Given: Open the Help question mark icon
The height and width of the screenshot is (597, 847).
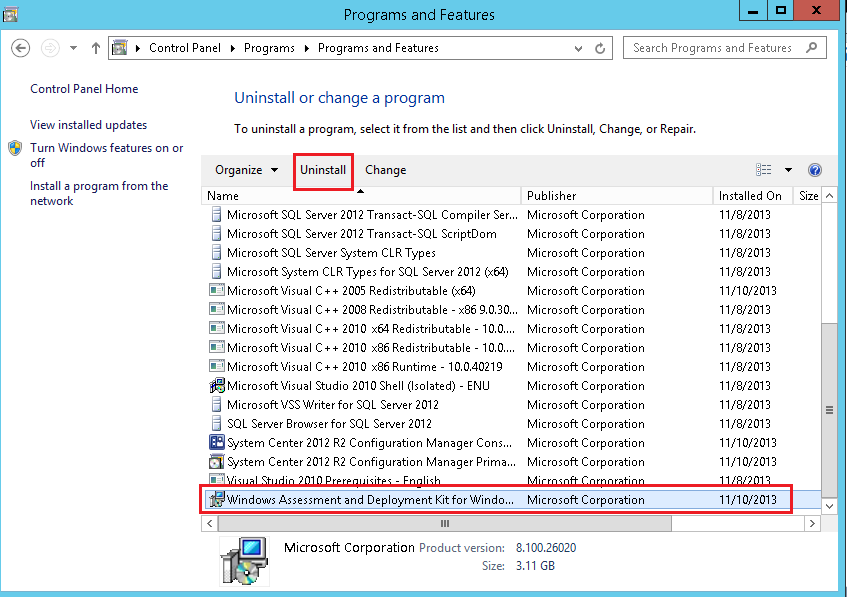Looking at the screenshot, I should click(x=814, y=170).
